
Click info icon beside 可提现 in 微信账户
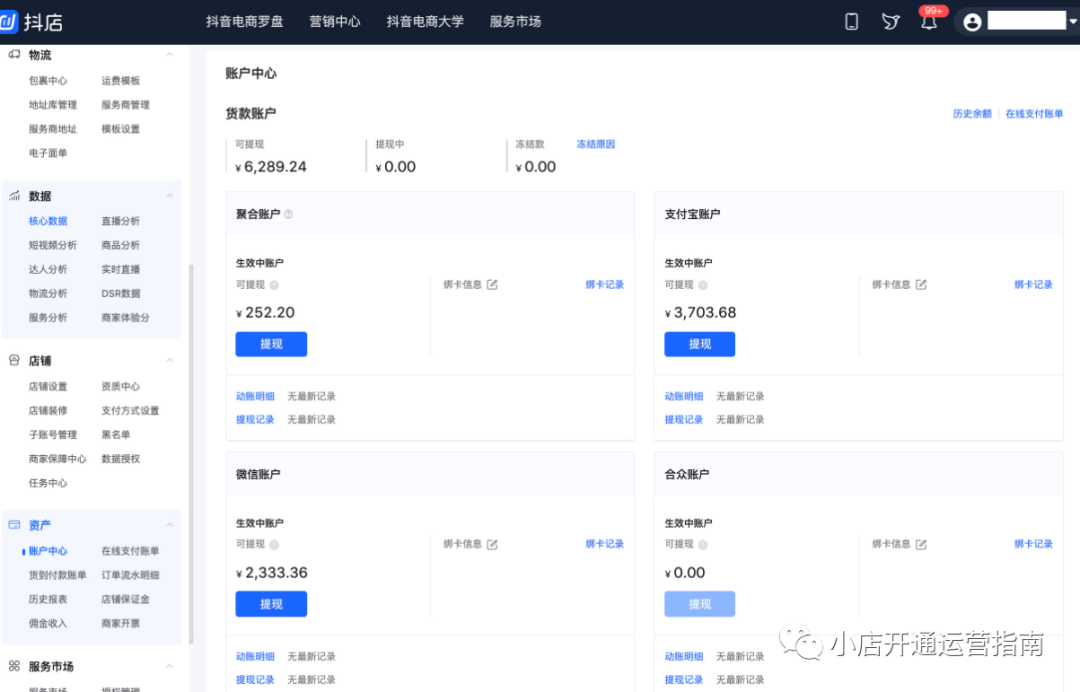[x=274, y=545]
